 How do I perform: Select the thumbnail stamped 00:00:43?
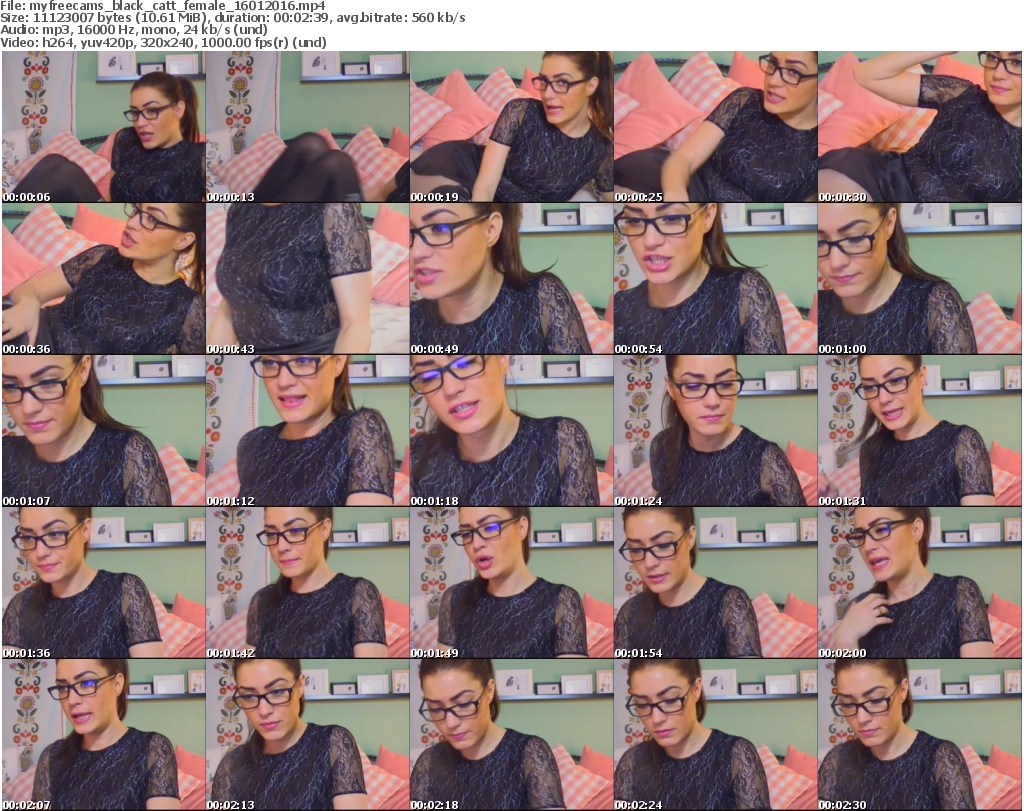coord(308,279)
